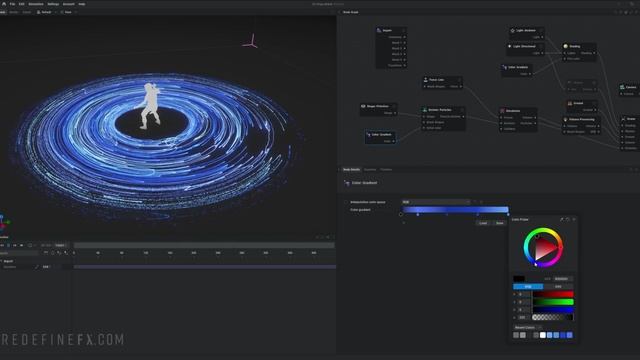Screen dimensions: 640x360
Task: Open the Edit menu
Action: tap(22, 4)
